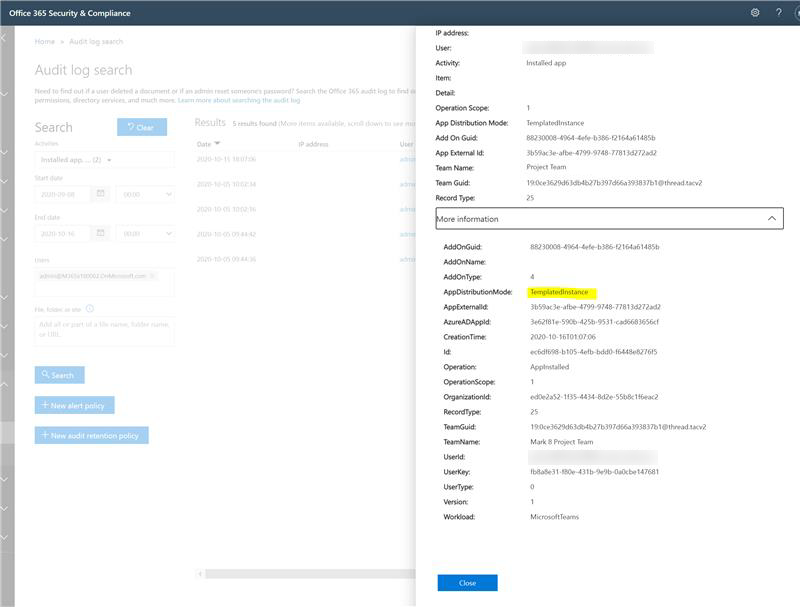This screenshot has height=607, width=800.
Task: Click Team Name value Project Team
Action: [x=546, y=167]
